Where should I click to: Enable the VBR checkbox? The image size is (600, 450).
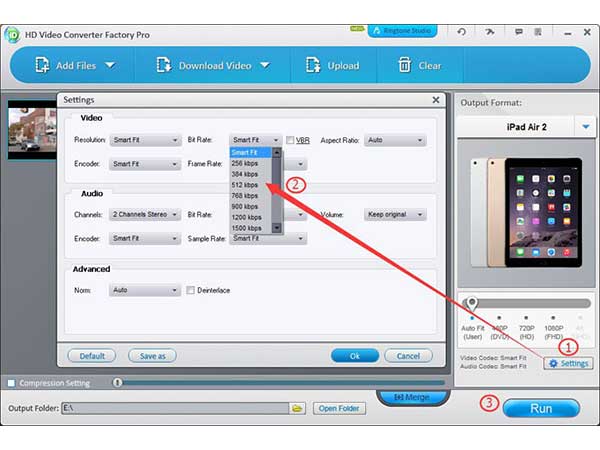pyautogui.click(x=290, y=141)
